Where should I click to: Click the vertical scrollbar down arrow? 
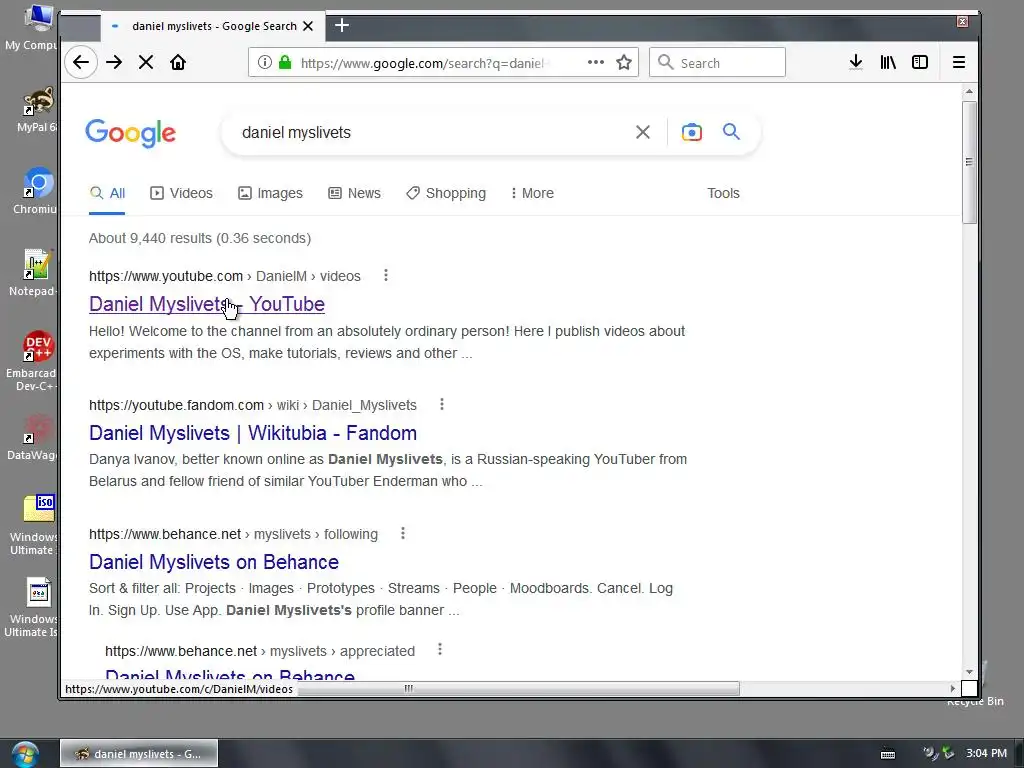point(969,672)
